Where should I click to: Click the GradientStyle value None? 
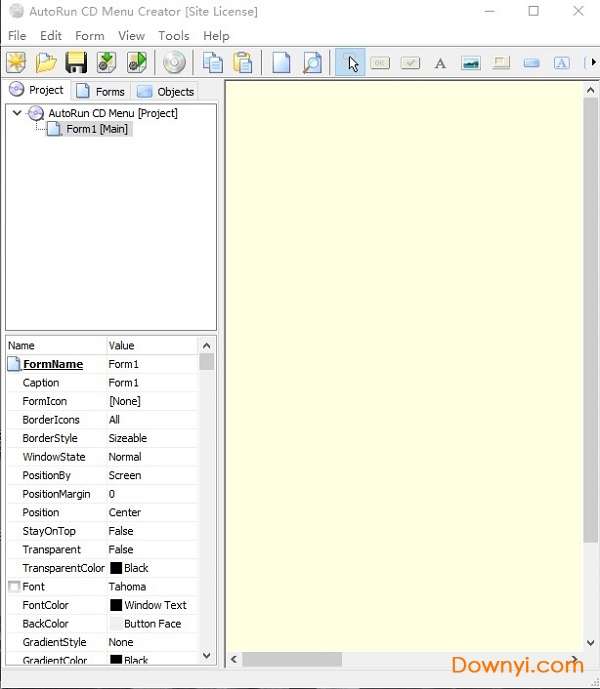coord(121,642)
